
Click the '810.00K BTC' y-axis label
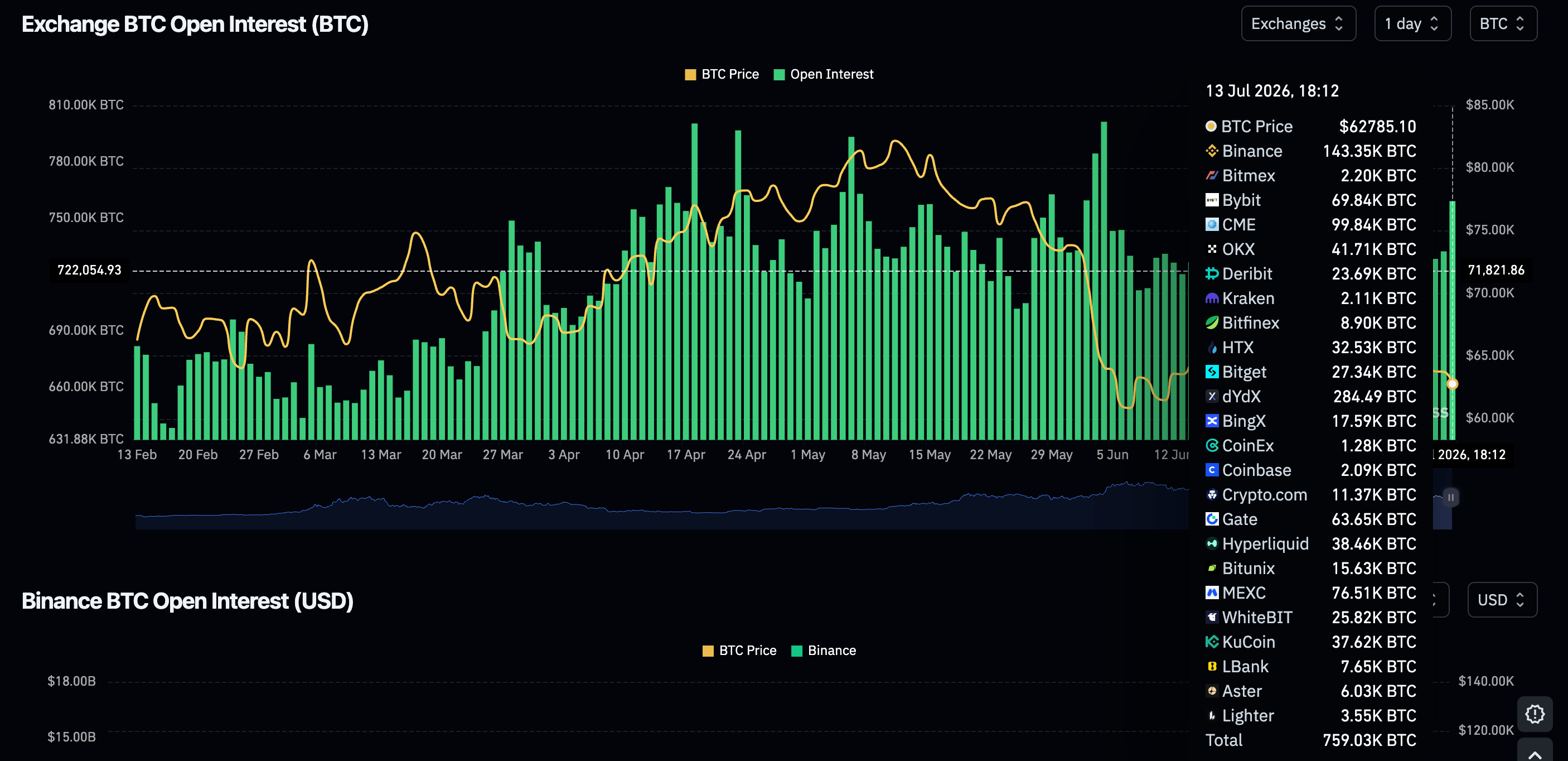[86, 105]
